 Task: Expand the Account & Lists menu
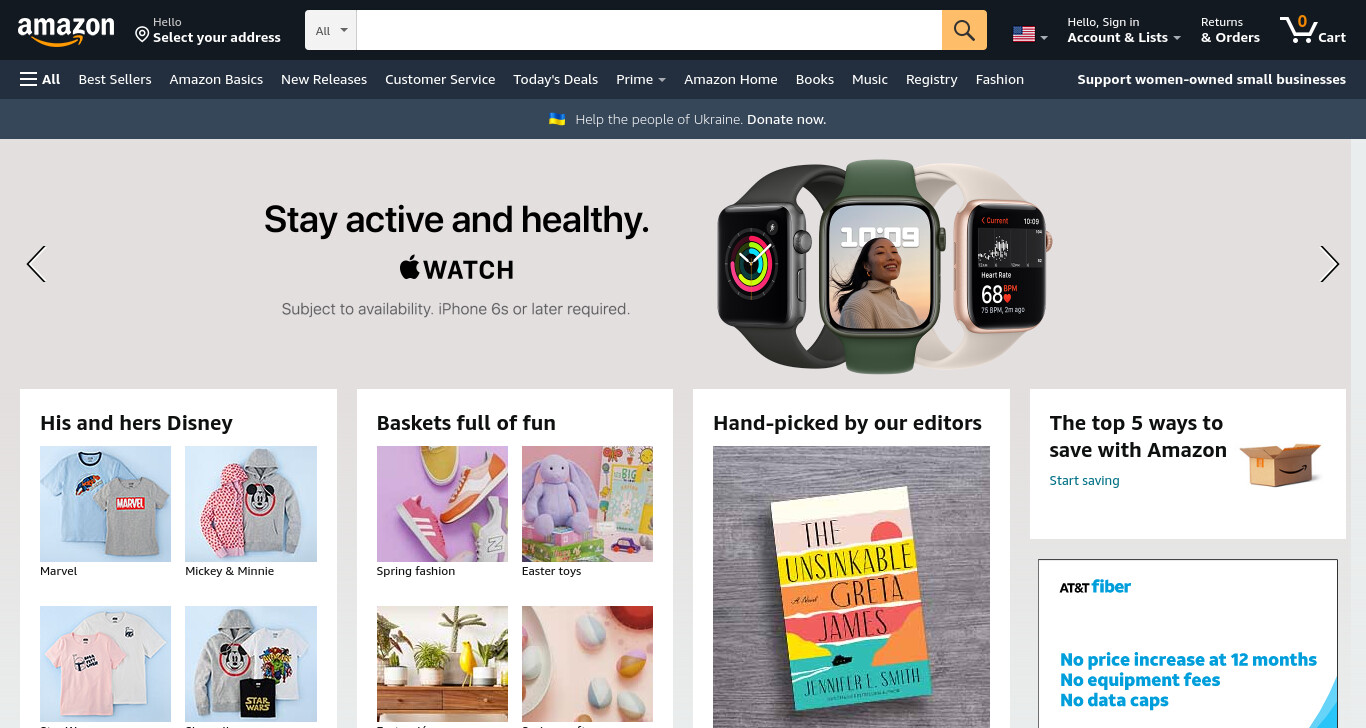1124,30
